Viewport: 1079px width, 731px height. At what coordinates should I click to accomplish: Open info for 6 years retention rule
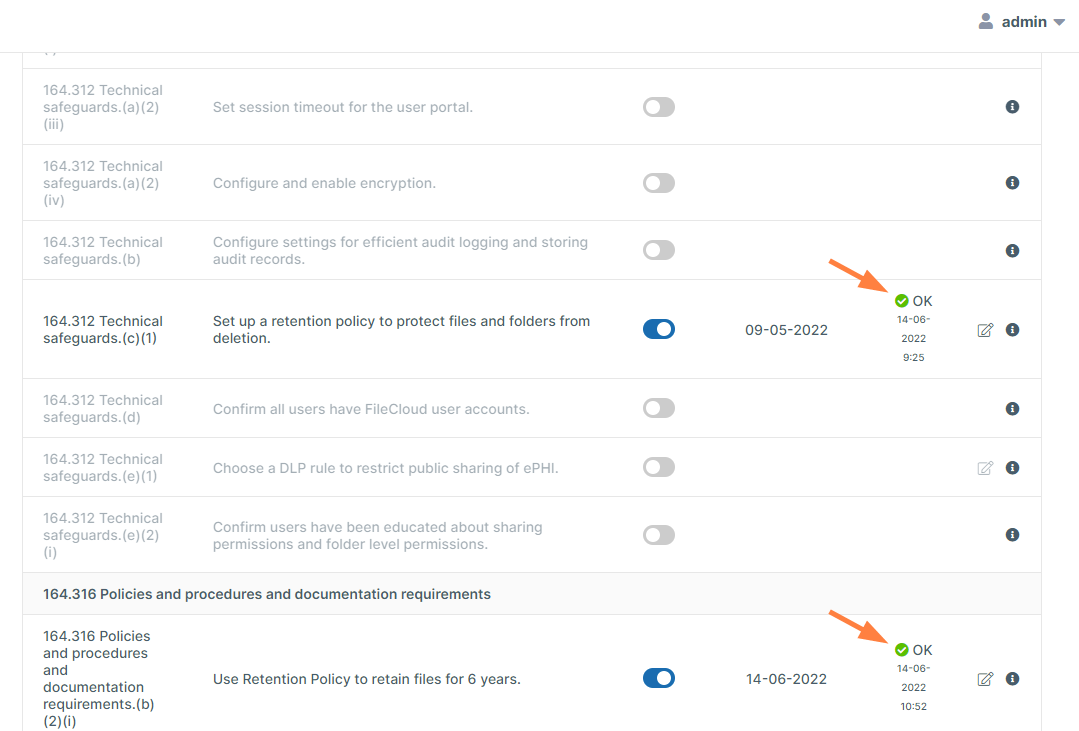1012,679
